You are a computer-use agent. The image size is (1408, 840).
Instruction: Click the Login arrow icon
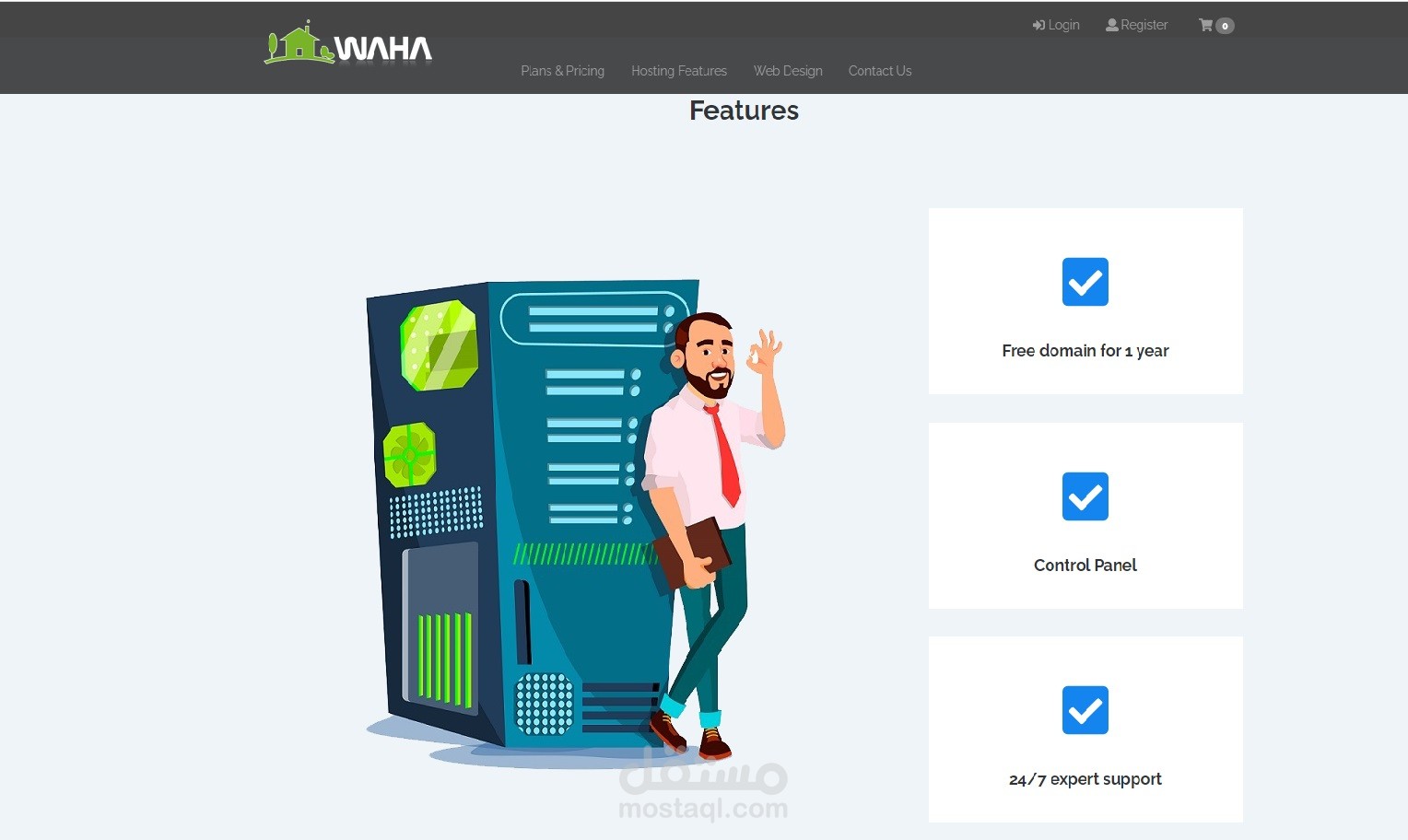(1038, 25)
